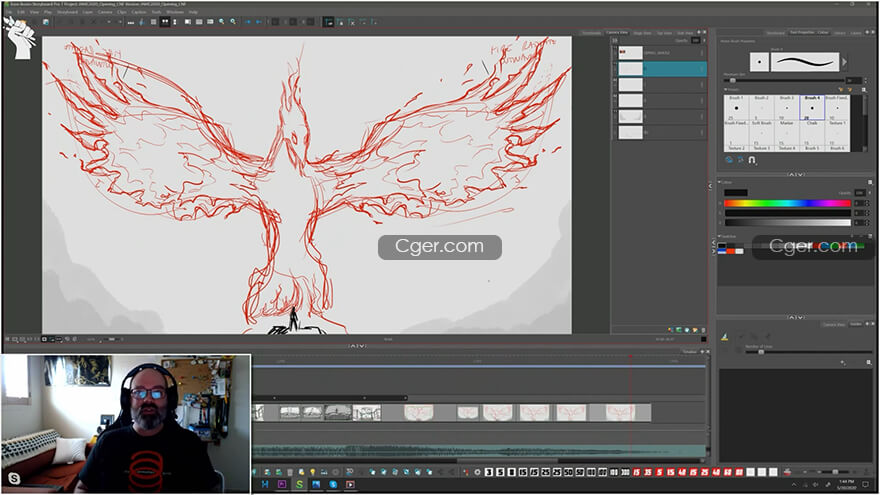Screen dimensions: 880x495
Task: Switch to the Top View tab
Action: 664,33
